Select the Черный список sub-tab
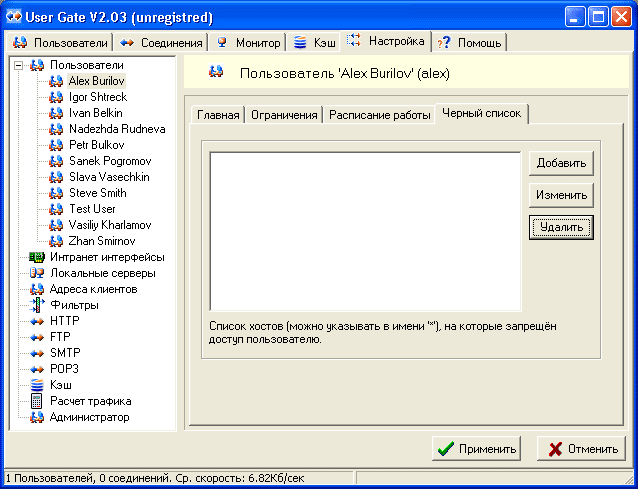 coord(482,114)
